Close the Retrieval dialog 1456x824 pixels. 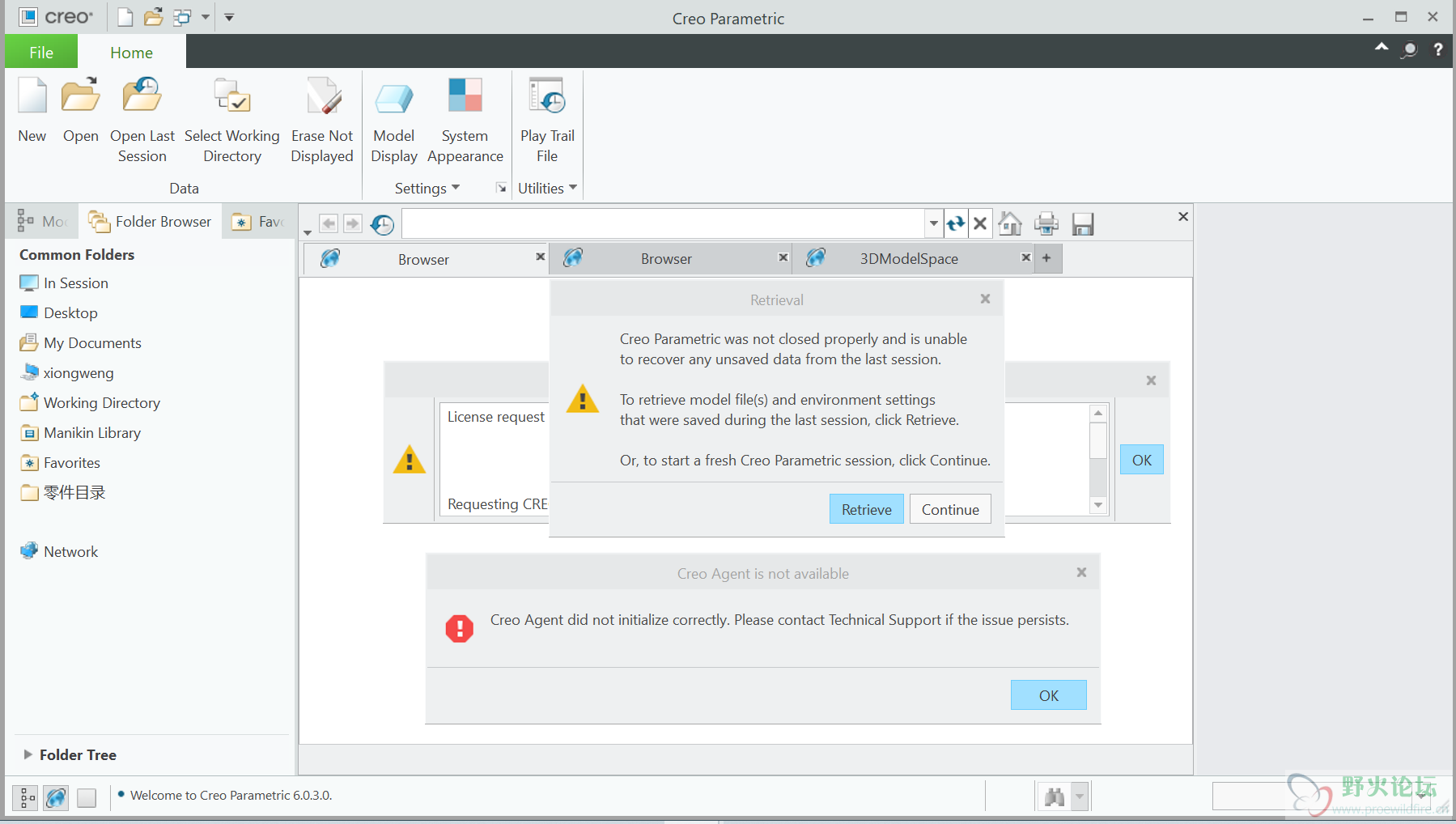985,299
